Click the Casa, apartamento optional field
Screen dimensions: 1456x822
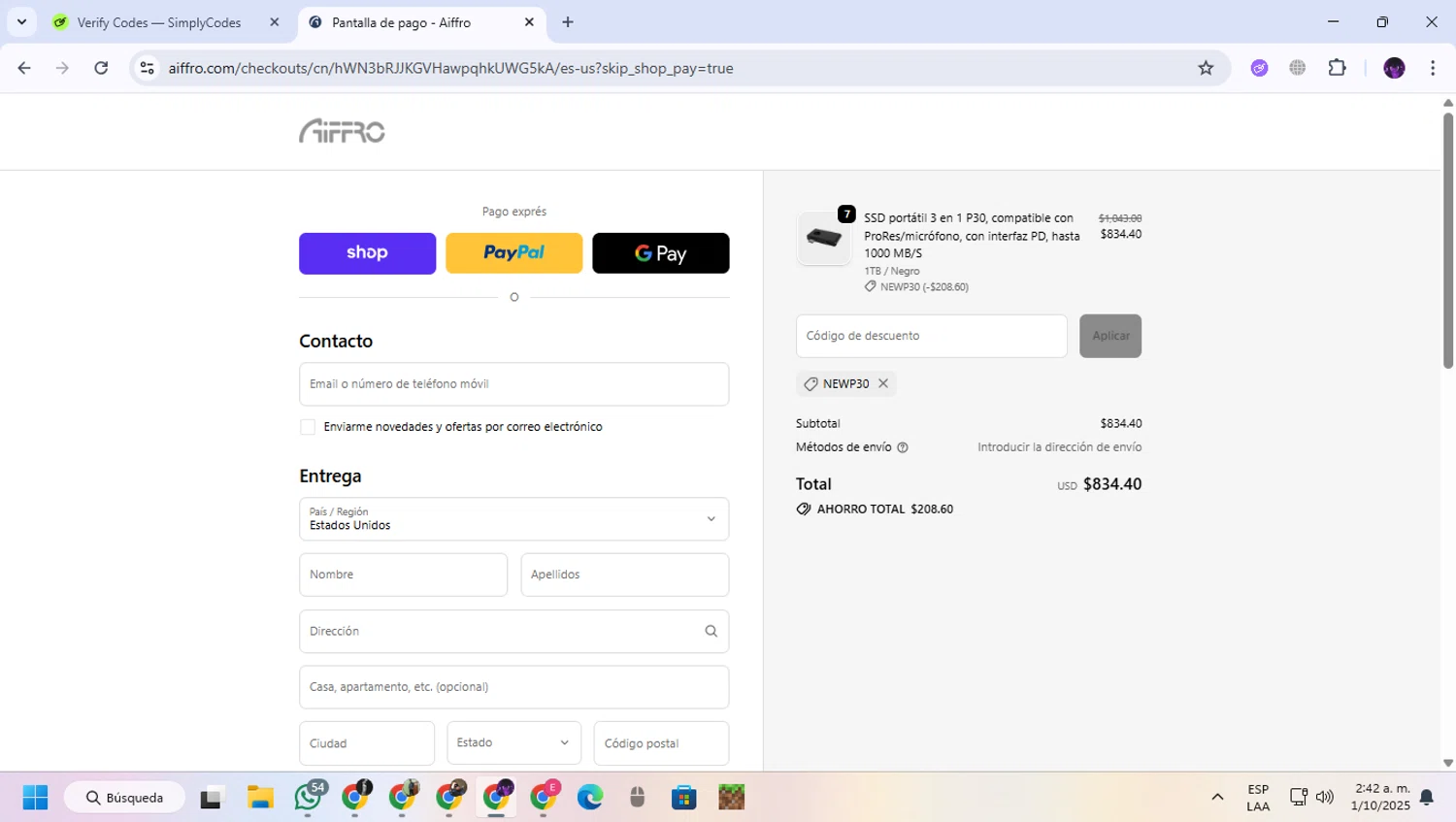coord(513,687)
